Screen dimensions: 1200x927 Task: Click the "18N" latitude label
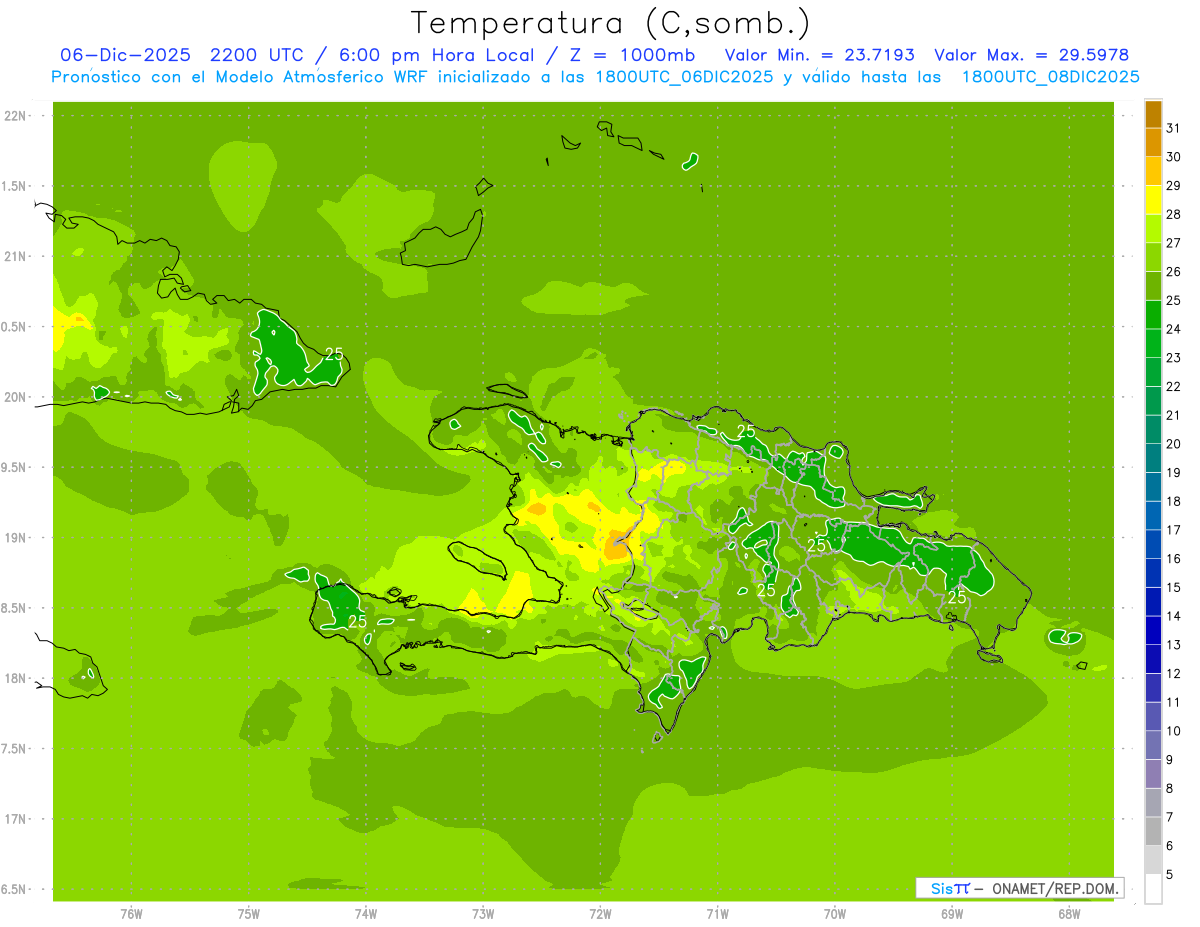point(17,678)
